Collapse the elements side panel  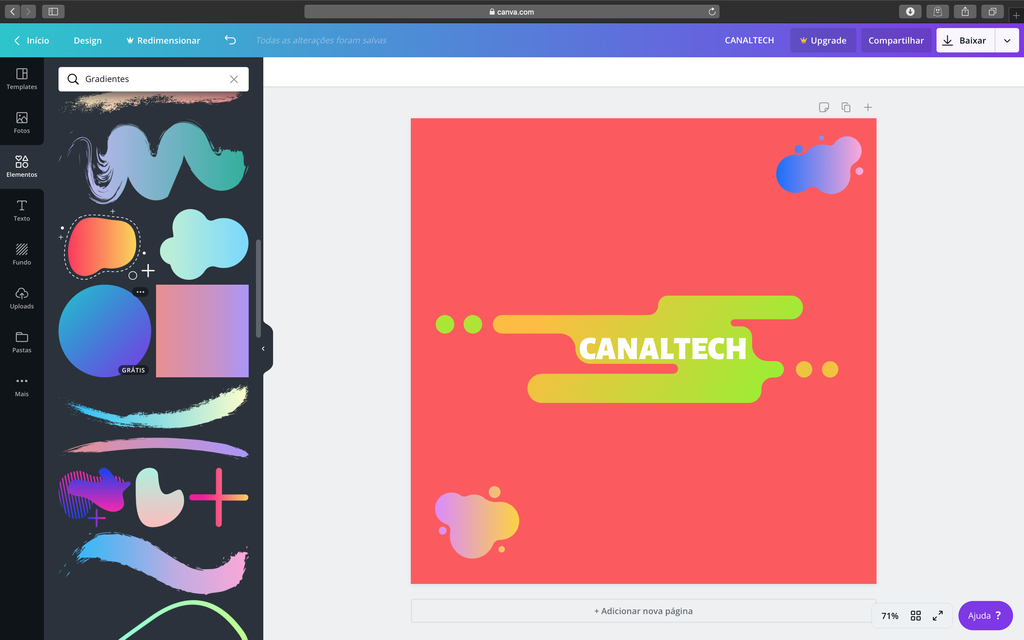click(264, 349)
